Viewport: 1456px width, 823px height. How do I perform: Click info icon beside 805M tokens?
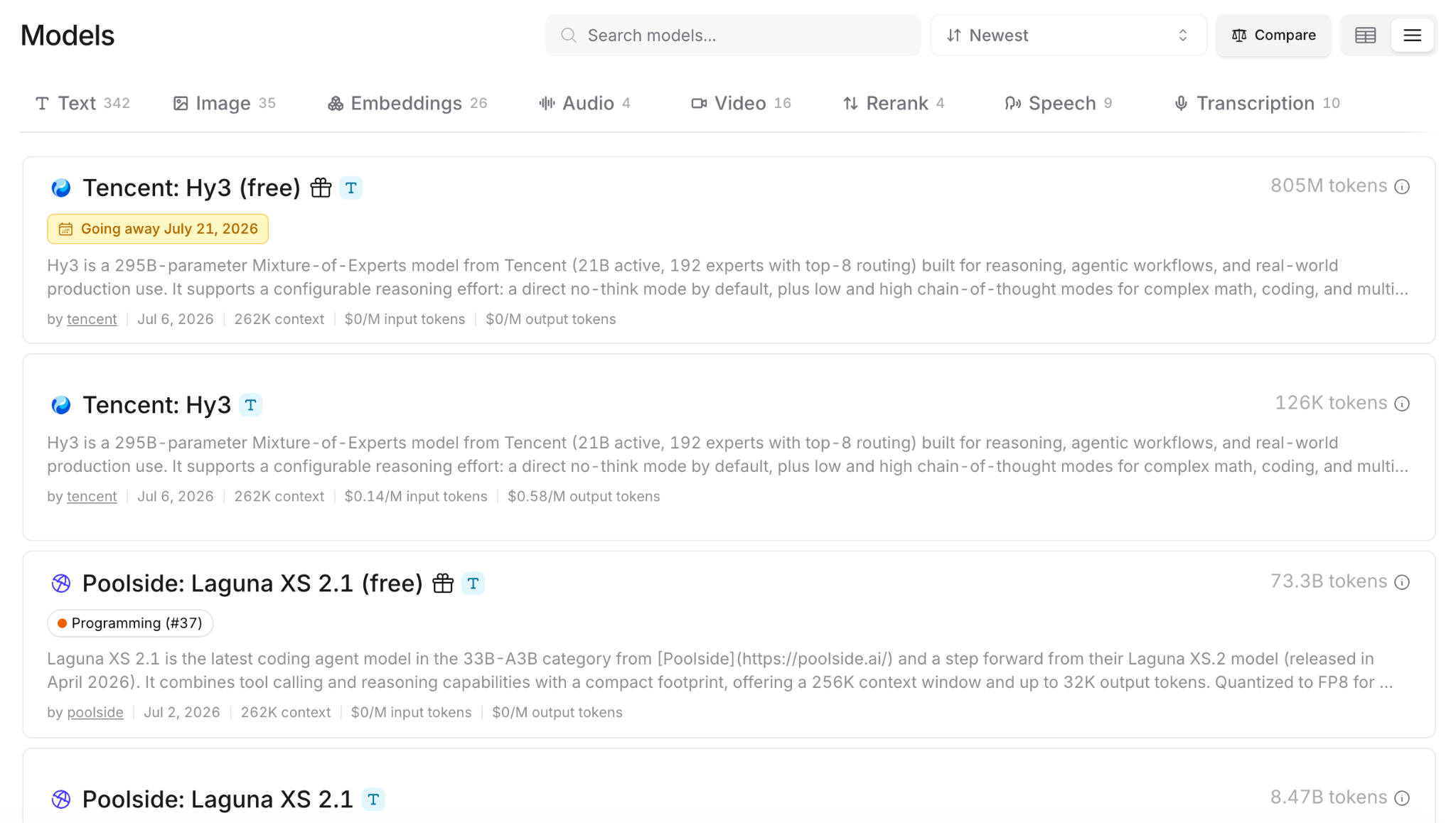coord(1401,186)
